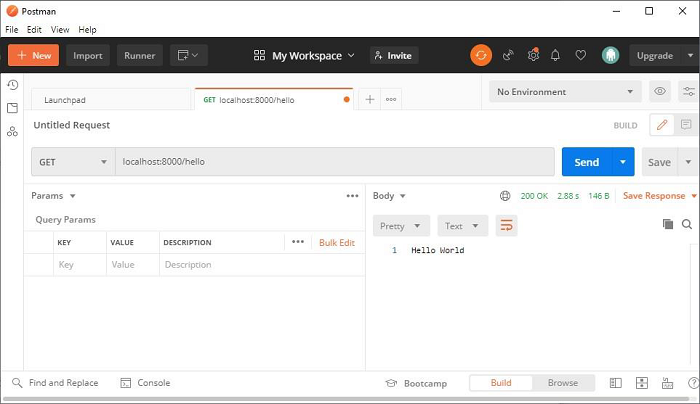This screenshot has width=700, height=404.
Task: Open the History sidebar icon
Action: [x=12, y=85]
